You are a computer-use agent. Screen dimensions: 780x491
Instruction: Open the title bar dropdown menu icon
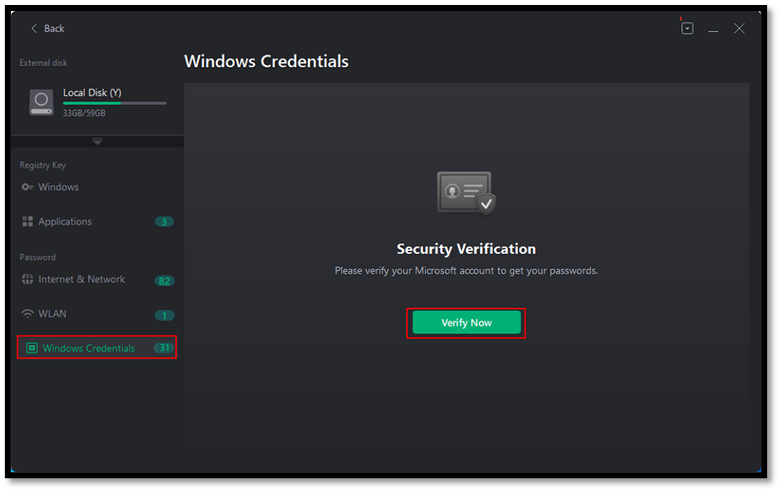pos(687,28)
